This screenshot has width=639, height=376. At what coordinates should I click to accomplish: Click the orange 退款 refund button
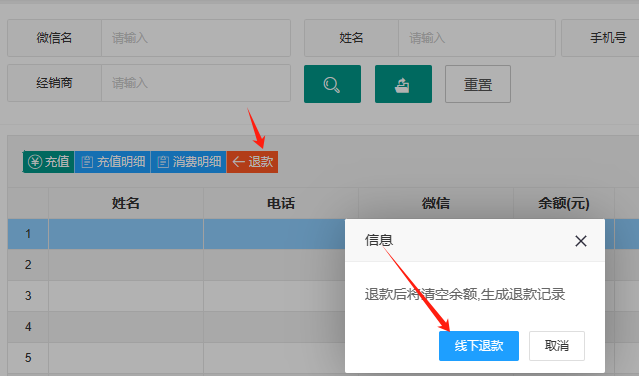point(252,162)
